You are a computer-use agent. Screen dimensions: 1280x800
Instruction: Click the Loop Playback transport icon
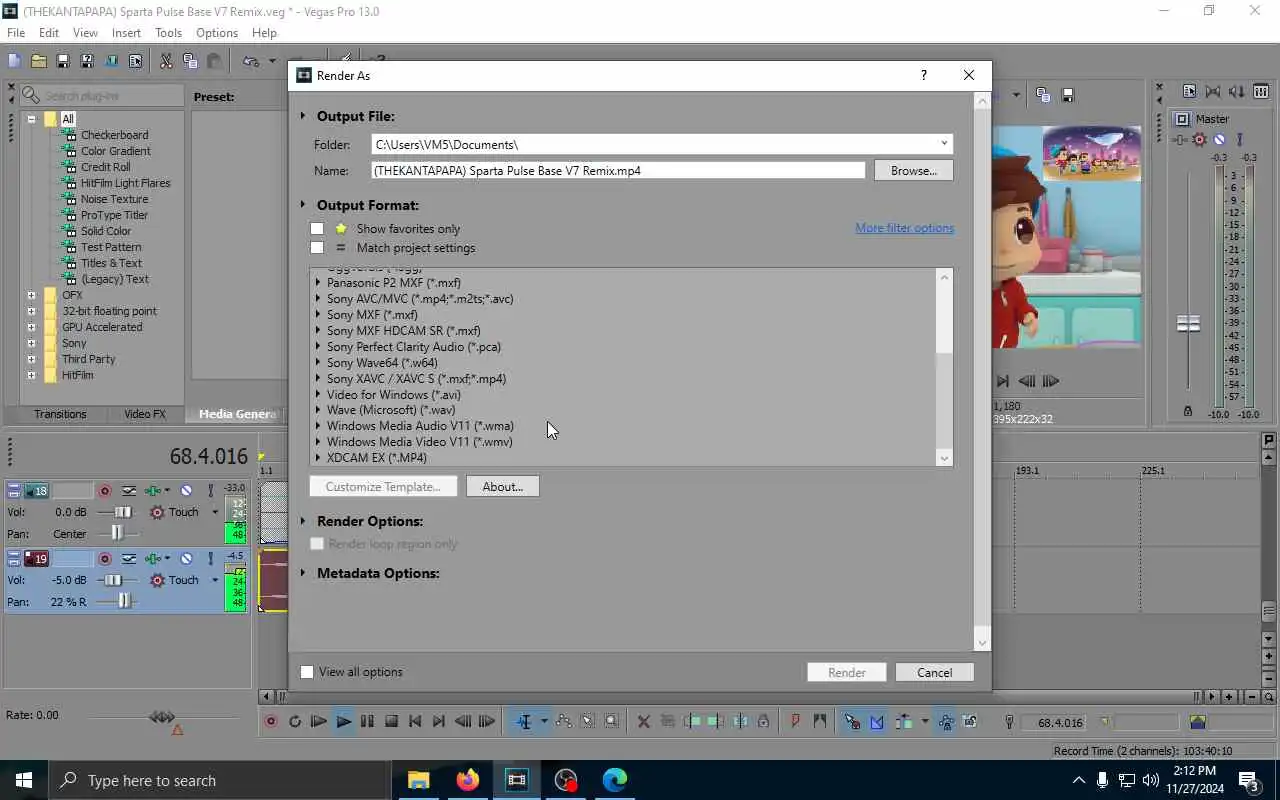295,721
